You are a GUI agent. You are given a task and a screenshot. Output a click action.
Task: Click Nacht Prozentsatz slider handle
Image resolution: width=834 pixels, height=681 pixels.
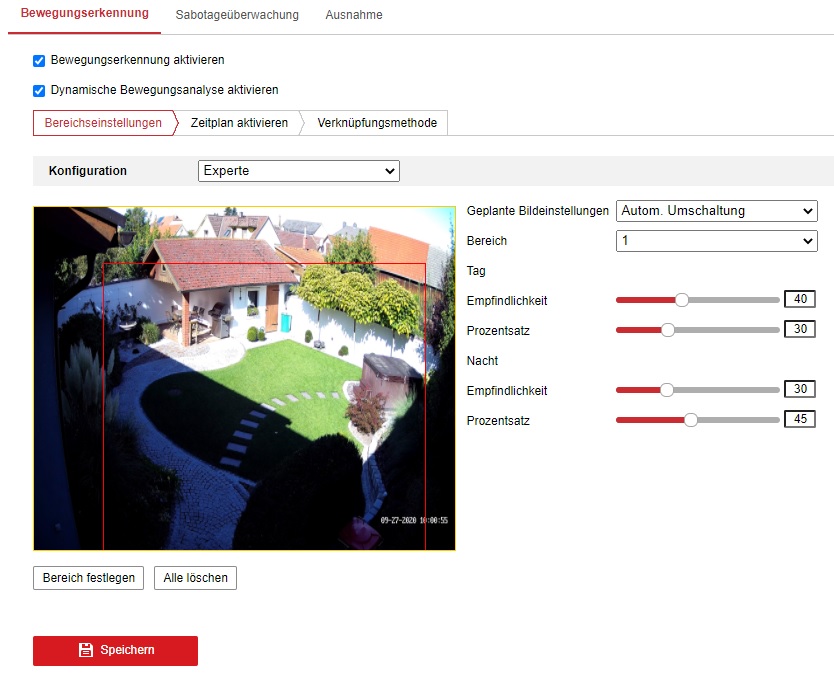690,419
